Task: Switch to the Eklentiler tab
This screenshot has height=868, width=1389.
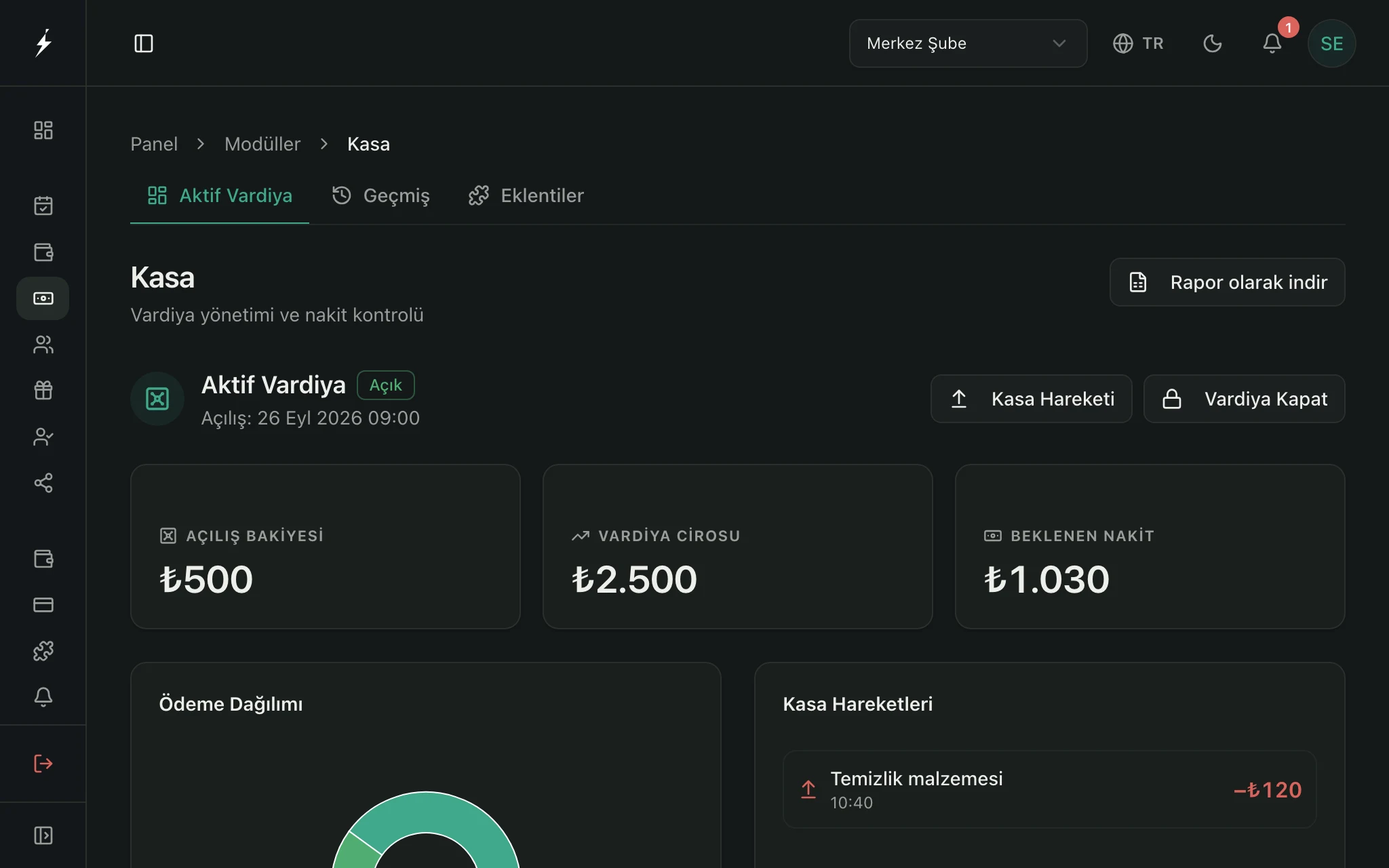Action: [x=526, y=196]
